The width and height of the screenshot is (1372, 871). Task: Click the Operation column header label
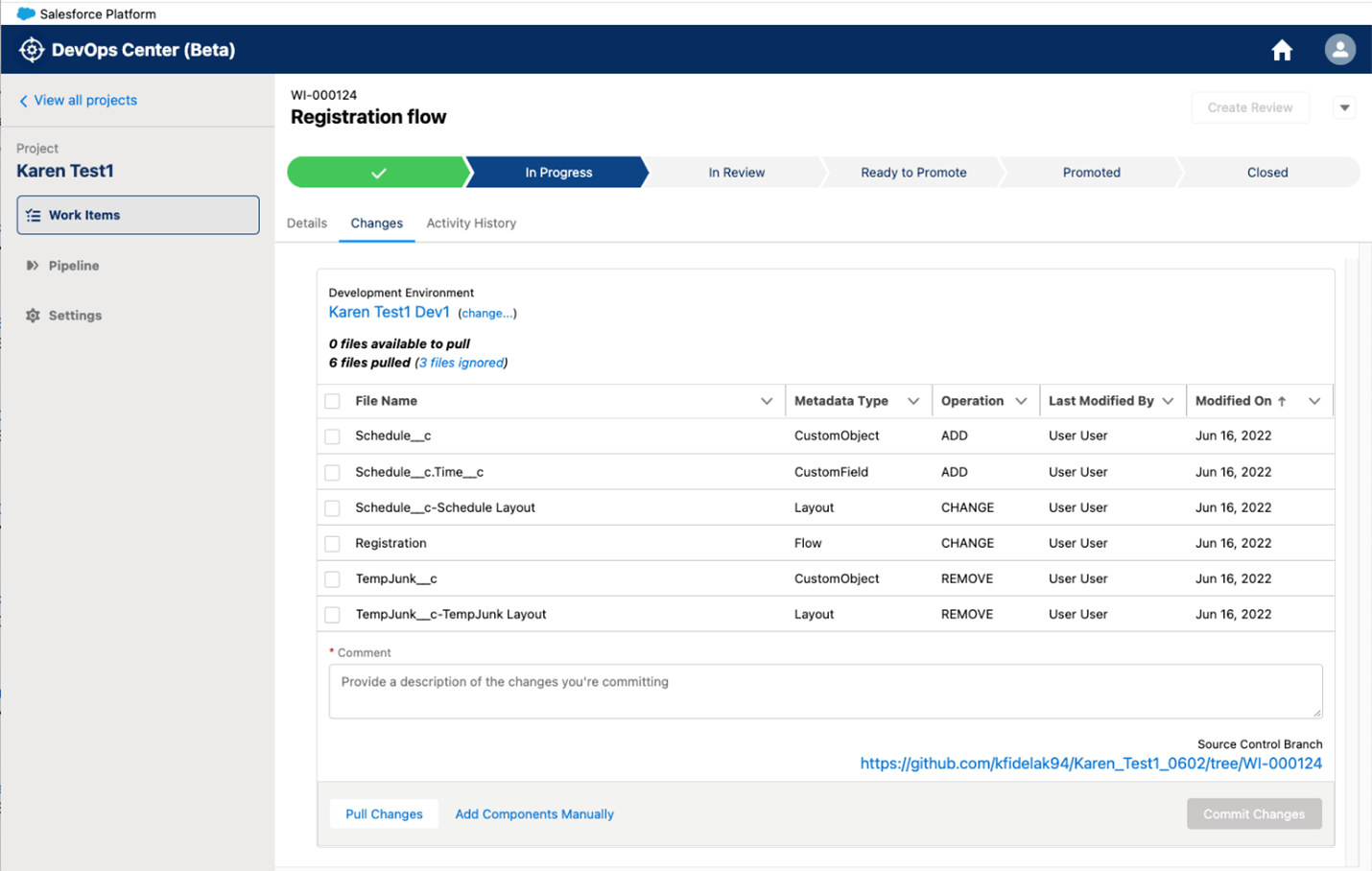click(972, 401)
